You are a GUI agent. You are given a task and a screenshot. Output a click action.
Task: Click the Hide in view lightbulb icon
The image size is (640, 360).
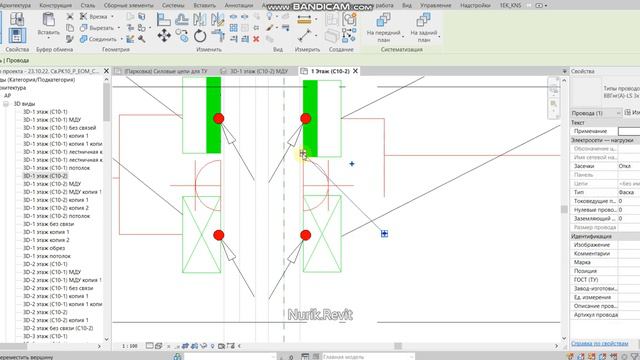pyautogui.click(x=270, y=16)
